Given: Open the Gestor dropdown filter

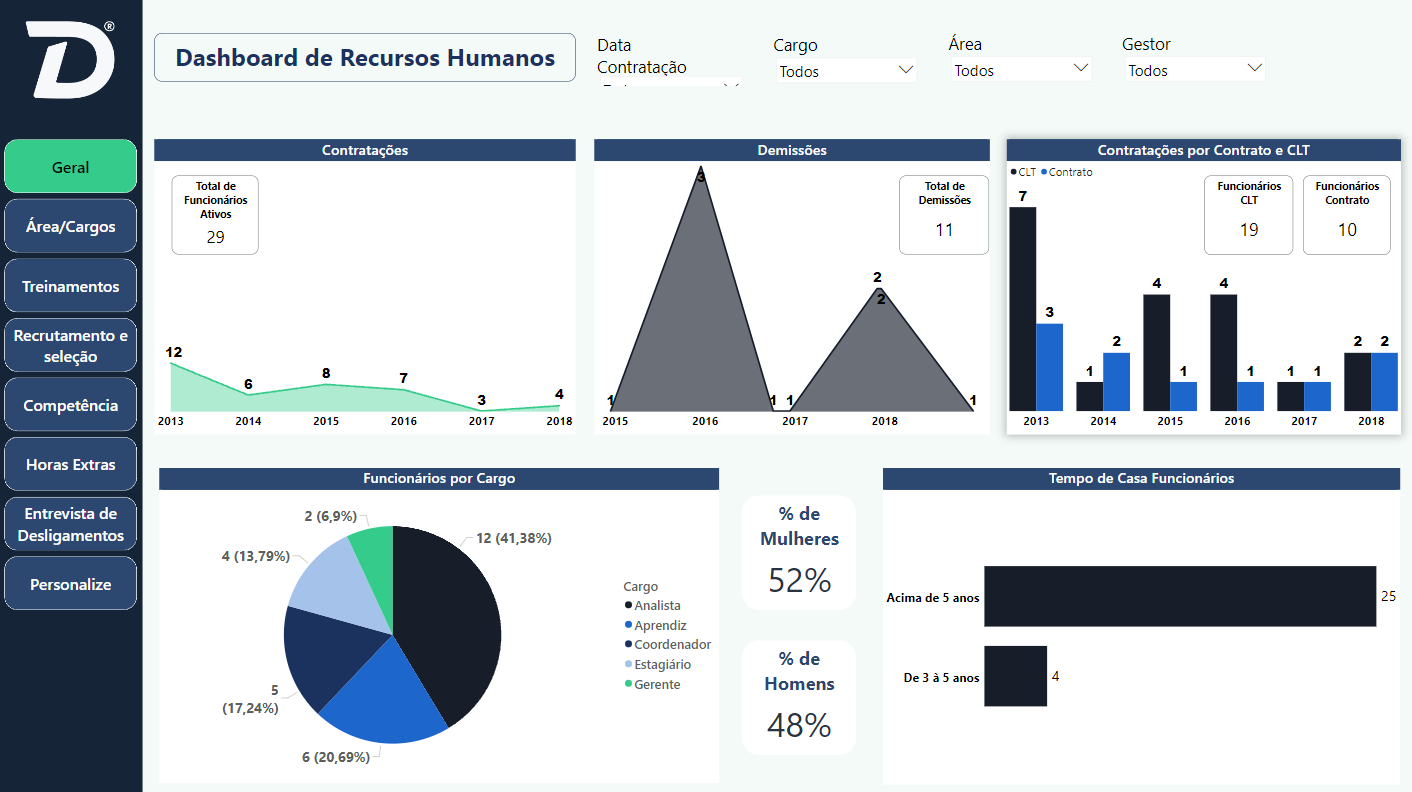Looking at the screenshot, I should 1195,70.
